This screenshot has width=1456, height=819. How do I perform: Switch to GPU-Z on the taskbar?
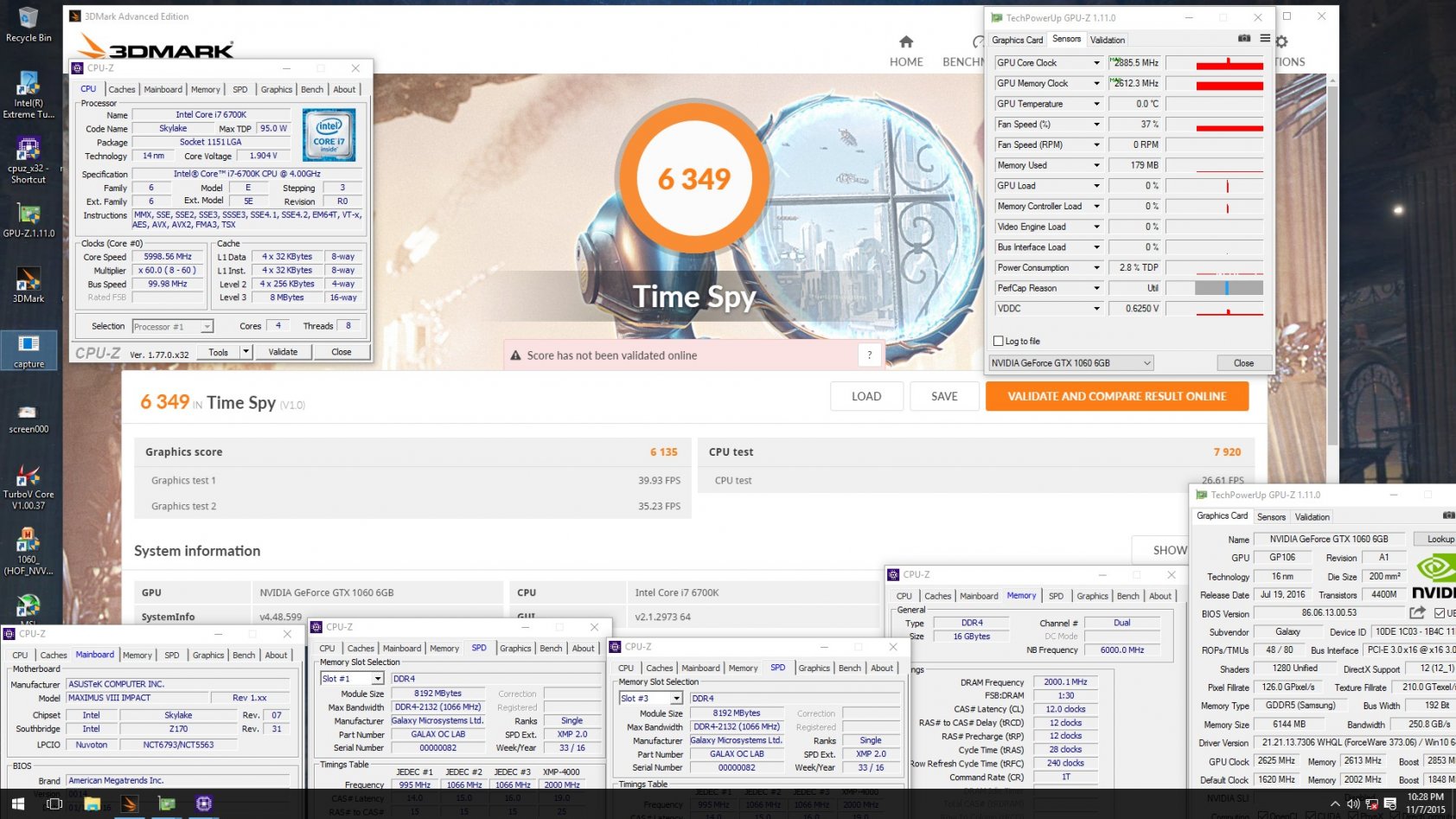pos(167,804)
